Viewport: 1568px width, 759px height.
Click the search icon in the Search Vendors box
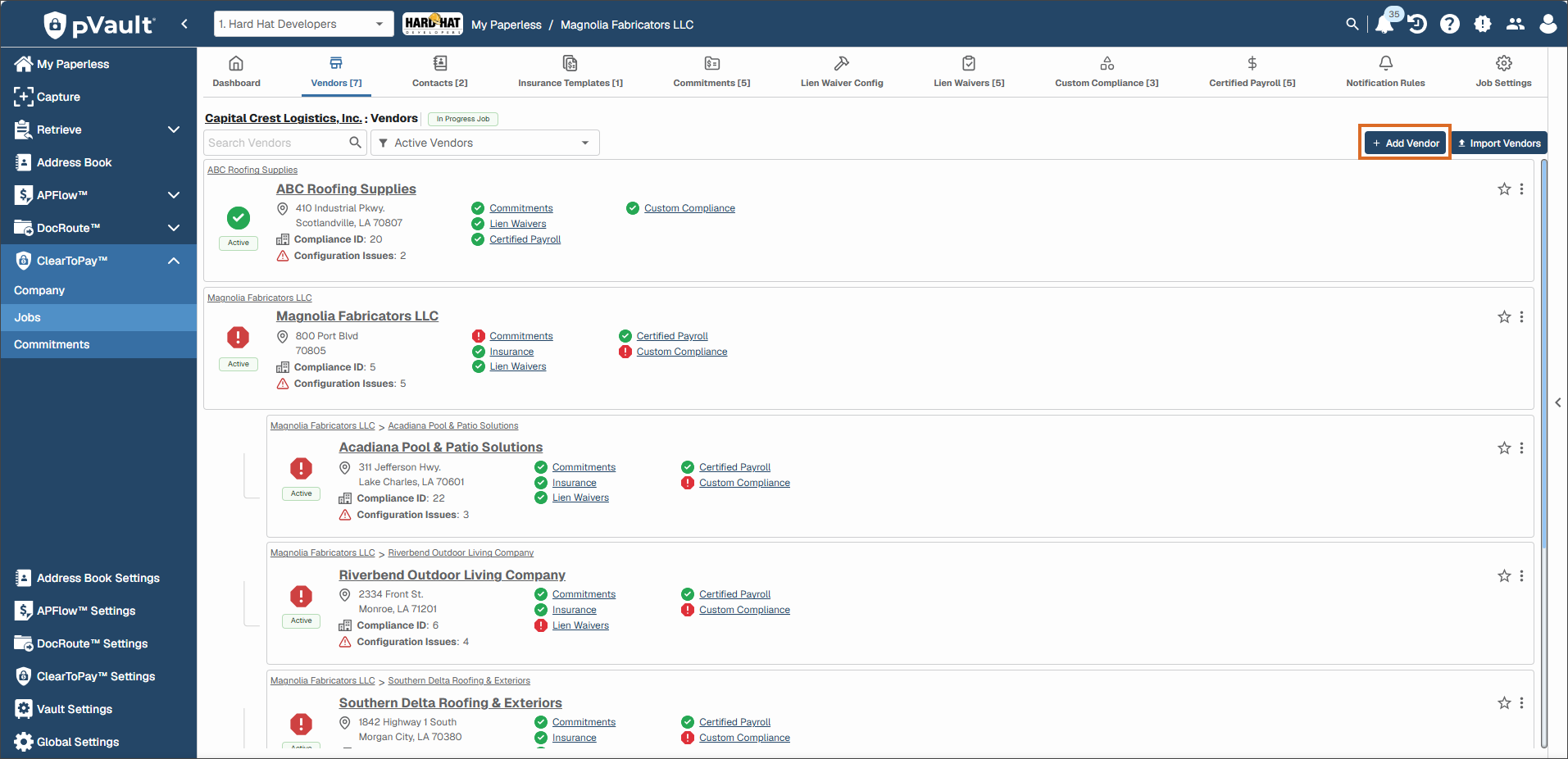click(x=355, y=143)
